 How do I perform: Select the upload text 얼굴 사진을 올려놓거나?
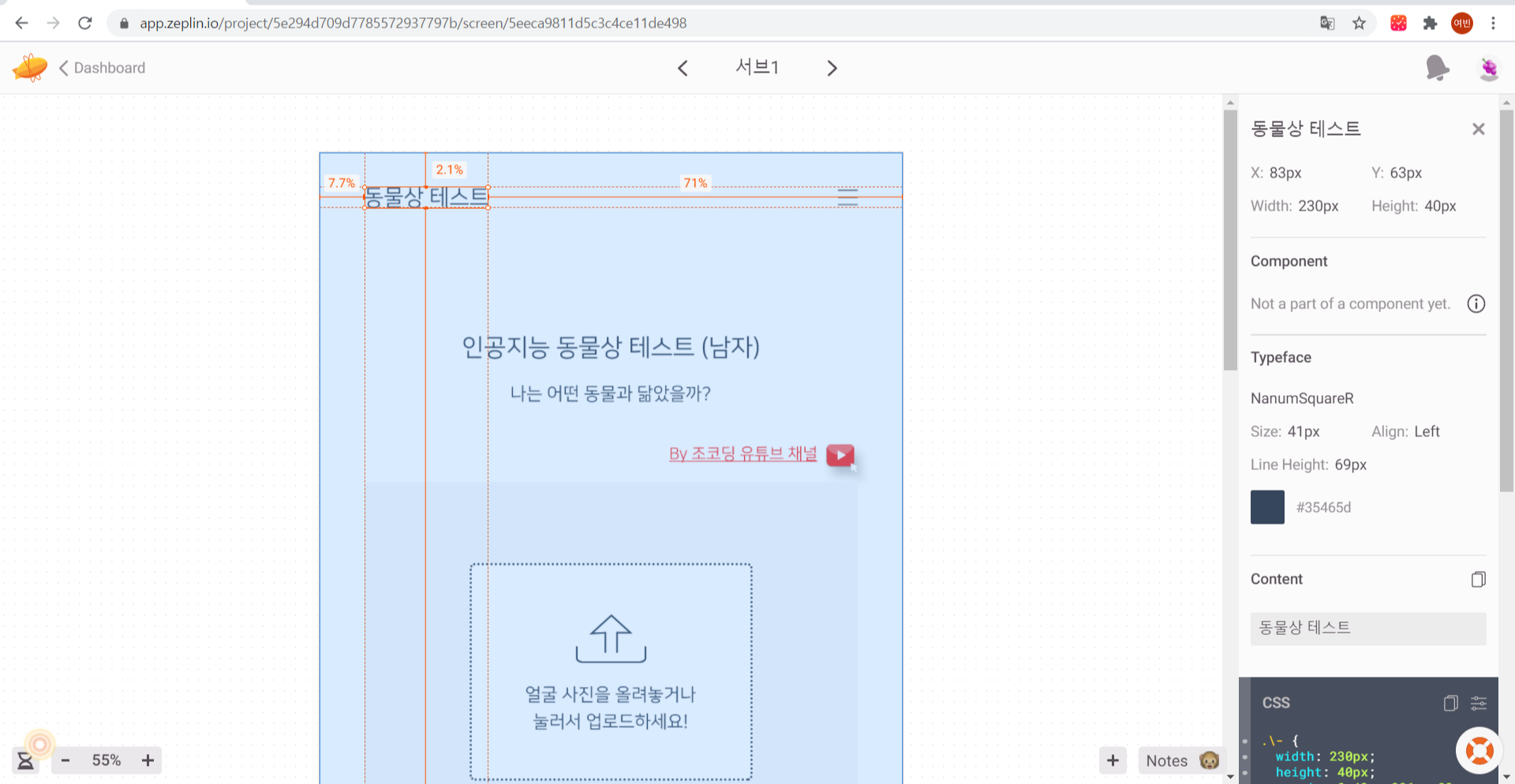click(x=611, y=694)
